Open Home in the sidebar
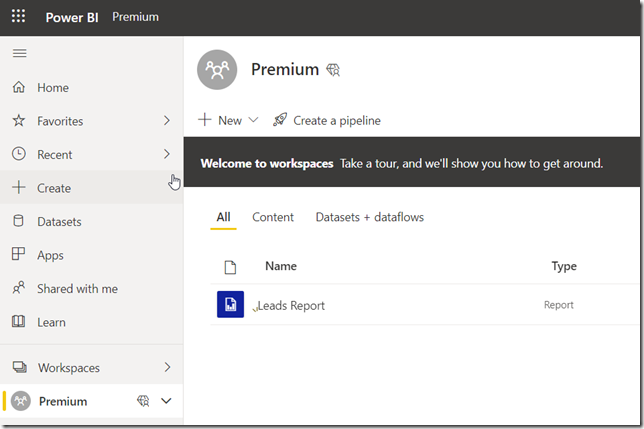Image resolution: width=644 pixels, height=429 pixels. coord(91,87)
